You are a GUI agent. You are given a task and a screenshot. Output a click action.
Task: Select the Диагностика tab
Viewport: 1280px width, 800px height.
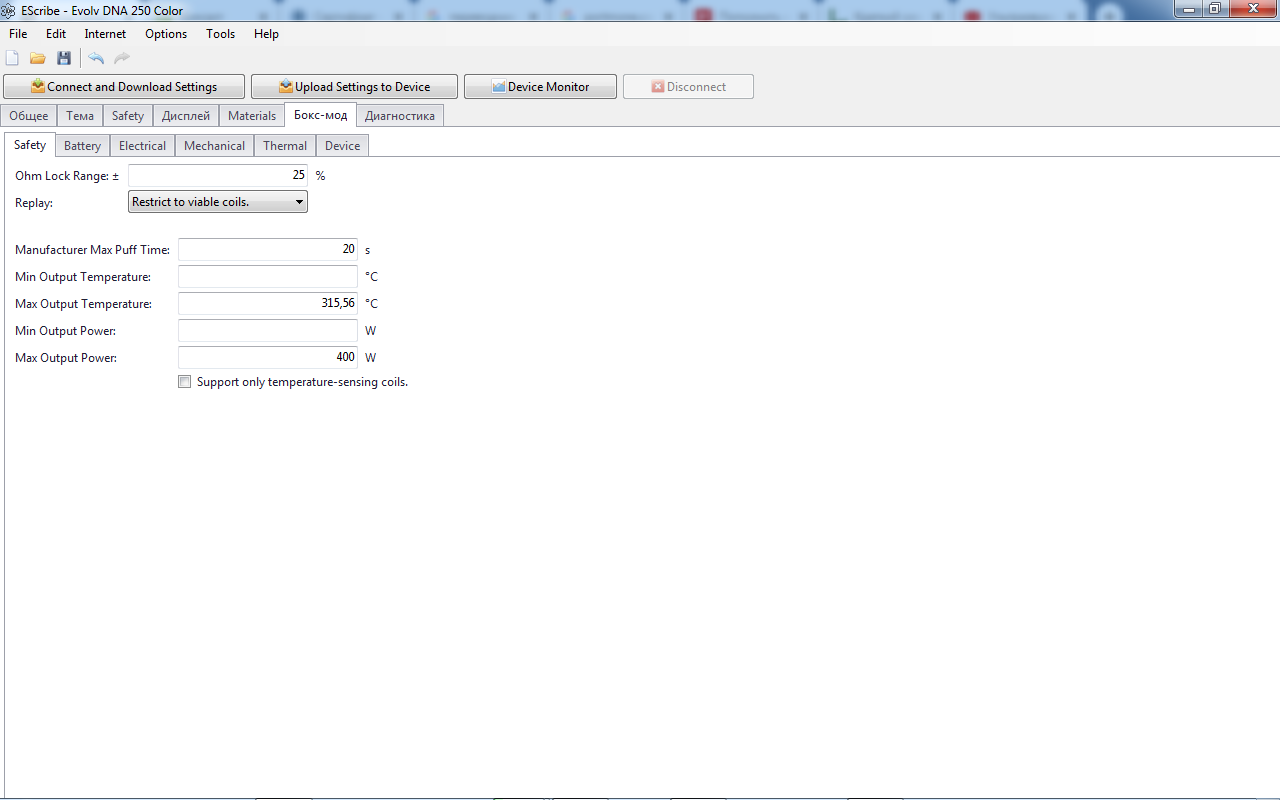399,116
